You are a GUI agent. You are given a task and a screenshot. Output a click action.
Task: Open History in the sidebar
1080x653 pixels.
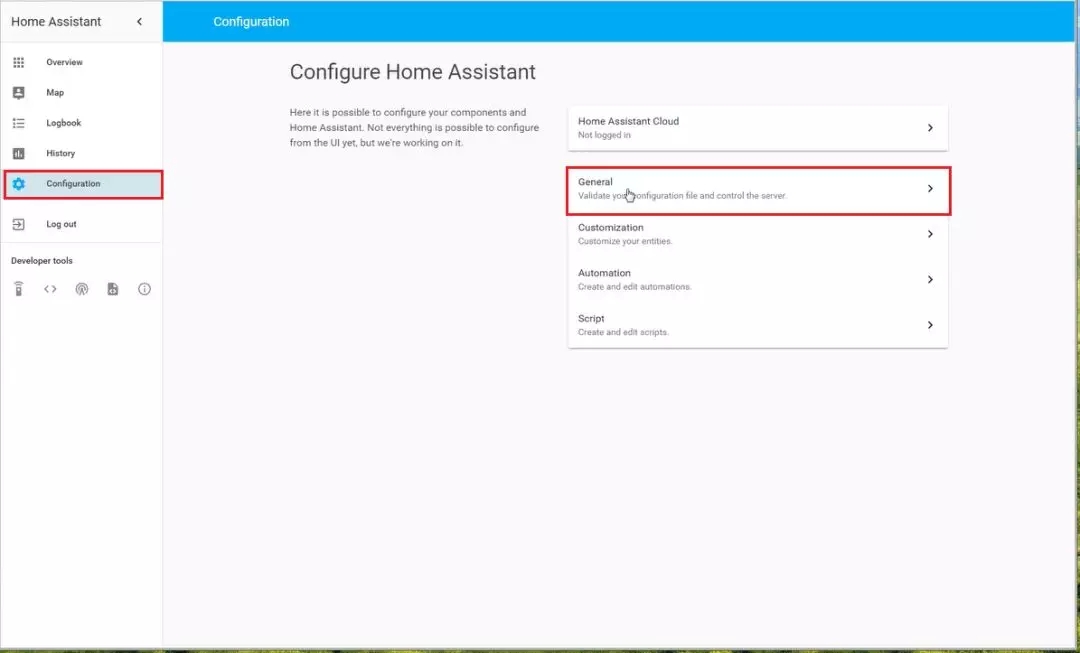pyautogui.click(x=81, y=154)
